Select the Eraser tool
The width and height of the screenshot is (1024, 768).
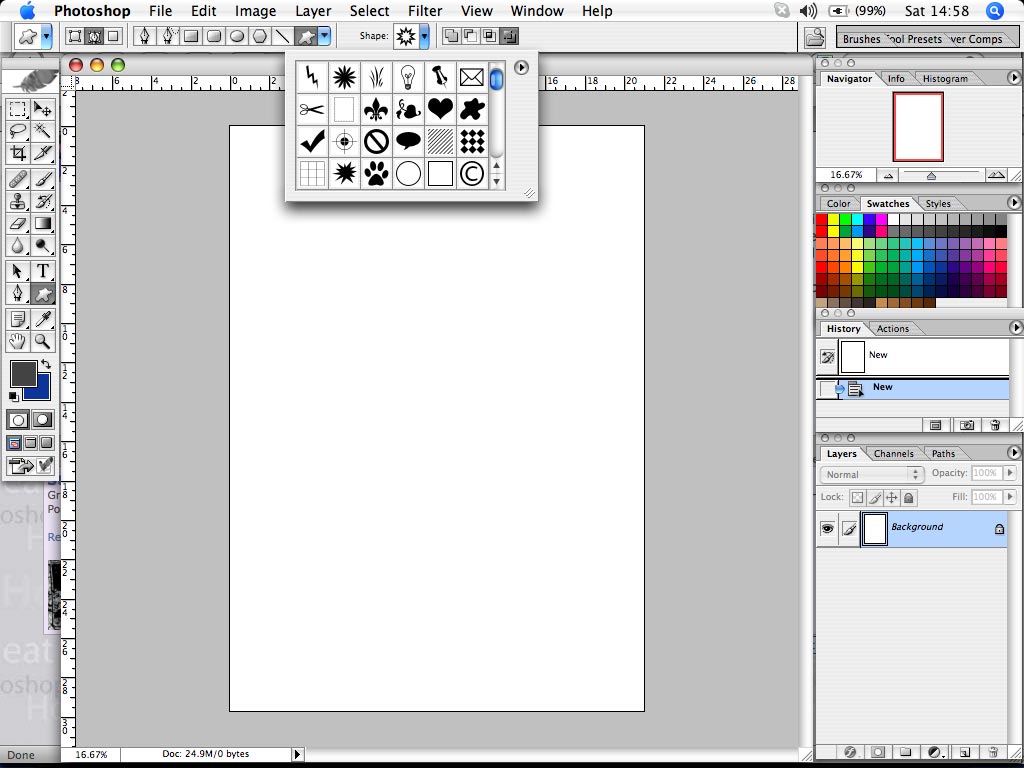point(18,224)
